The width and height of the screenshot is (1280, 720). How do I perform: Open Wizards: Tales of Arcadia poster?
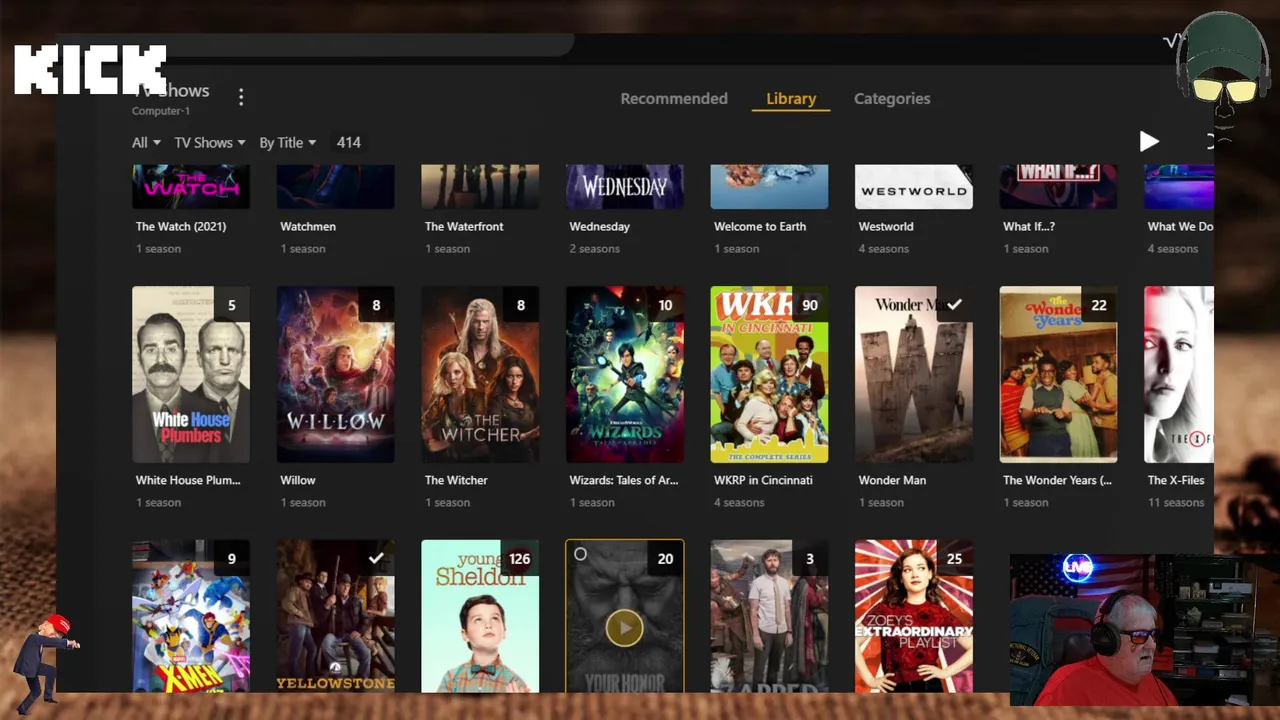pyautogui.click(x=625, y=375)
